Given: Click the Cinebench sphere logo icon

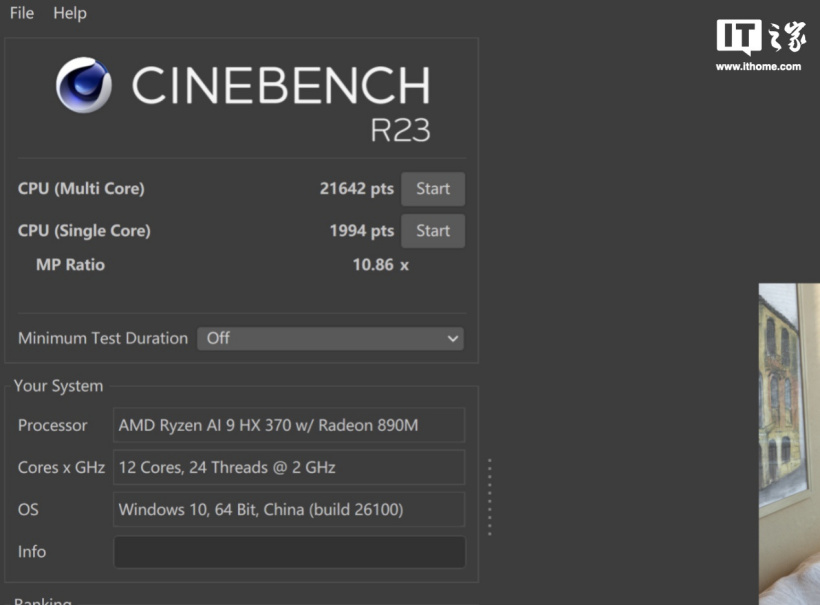Looking at the screenshot, I should pyautogui.click(x=83, y=85).
